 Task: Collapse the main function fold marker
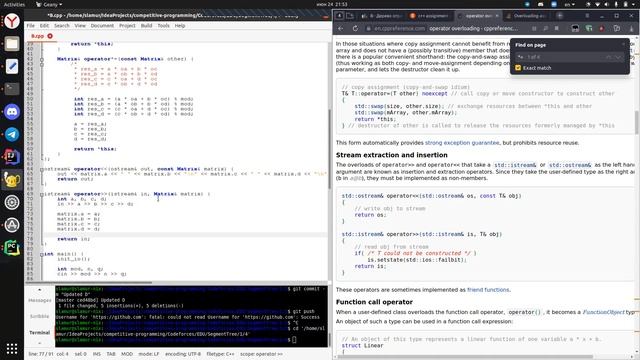point(42,254)
